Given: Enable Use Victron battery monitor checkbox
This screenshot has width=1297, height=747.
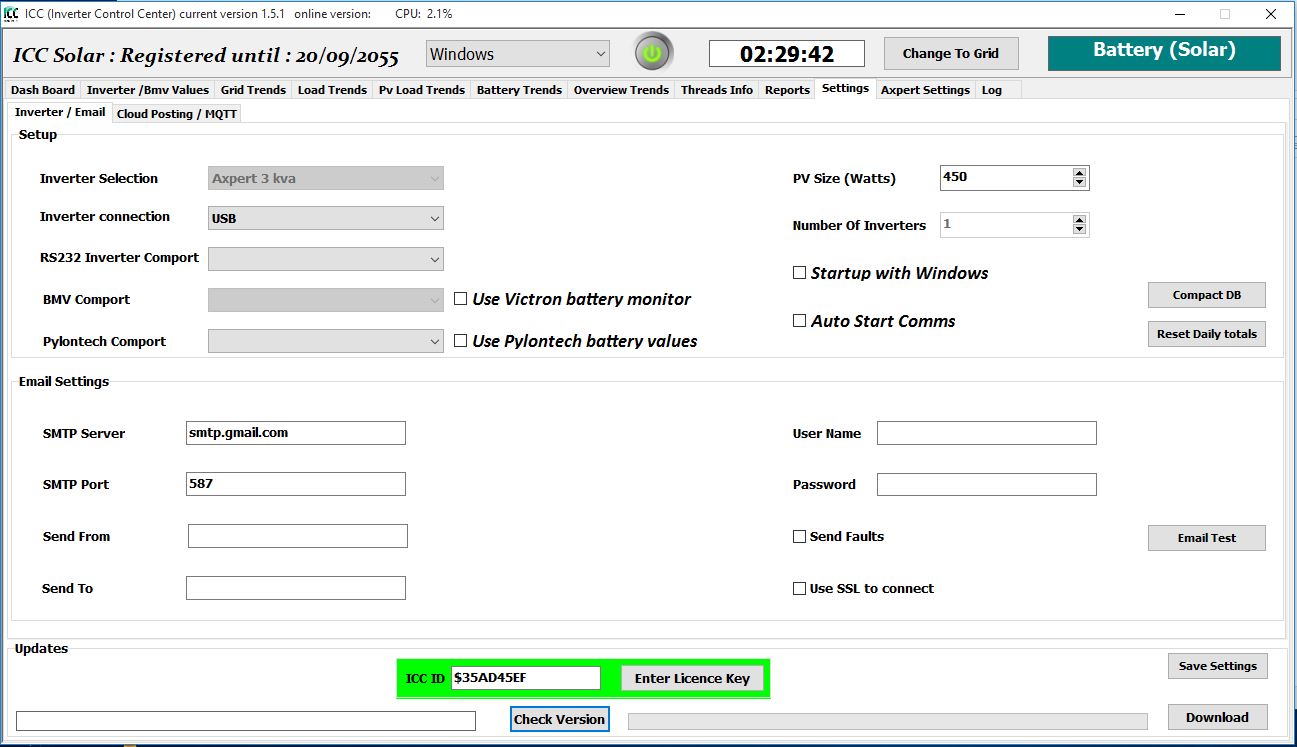Looking at the screenshot, I should coord(461,298).
